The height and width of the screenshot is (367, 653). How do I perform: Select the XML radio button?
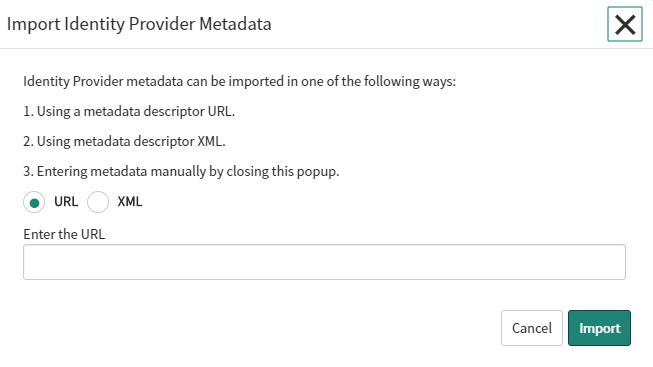[98, 202]
